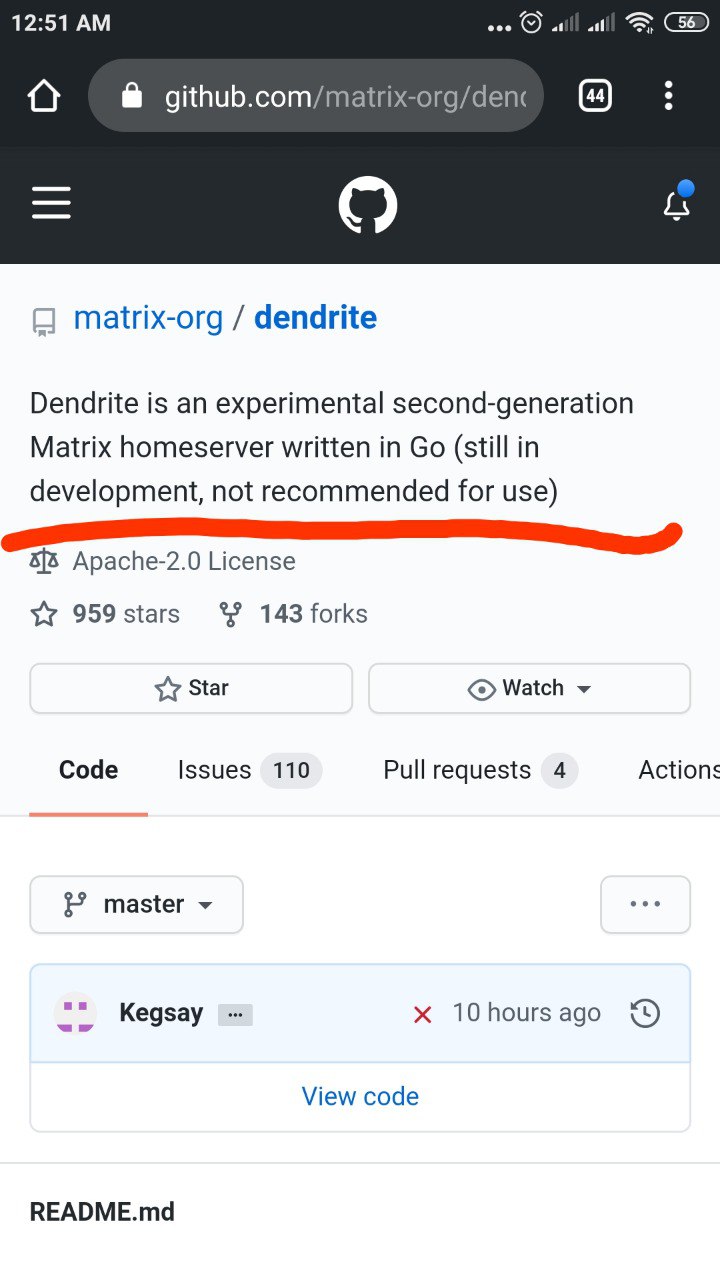Switch to the Issues tab
Viewport: 720px width, 1280px height.
(249, 770)
